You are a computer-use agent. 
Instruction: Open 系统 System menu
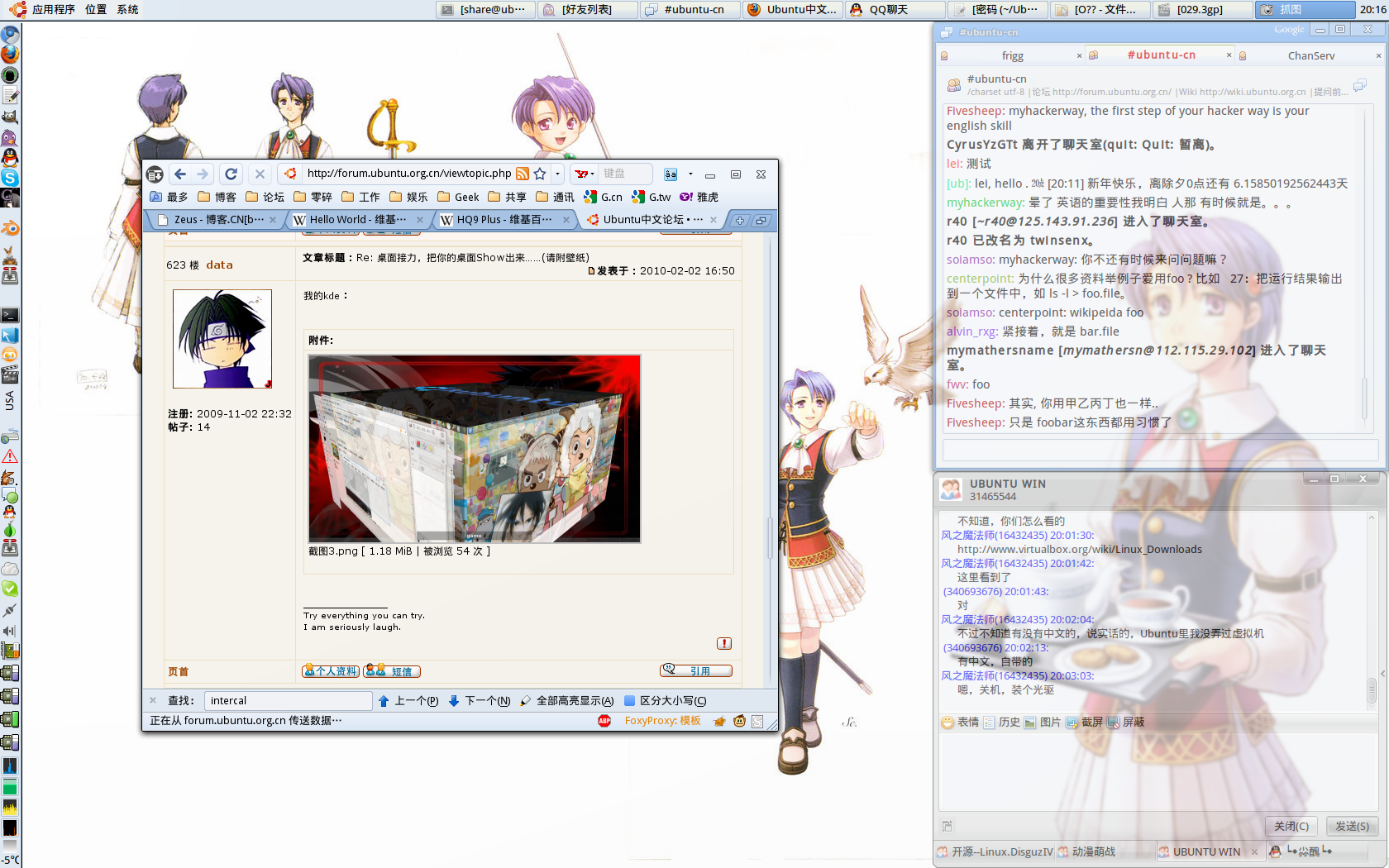coord(127,9)
